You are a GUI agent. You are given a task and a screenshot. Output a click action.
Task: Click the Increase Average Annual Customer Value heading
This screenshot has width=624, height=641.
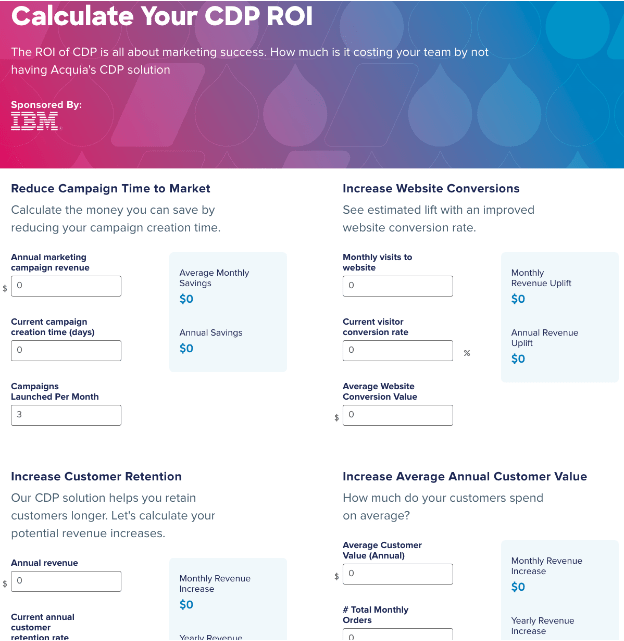[465, 476]
